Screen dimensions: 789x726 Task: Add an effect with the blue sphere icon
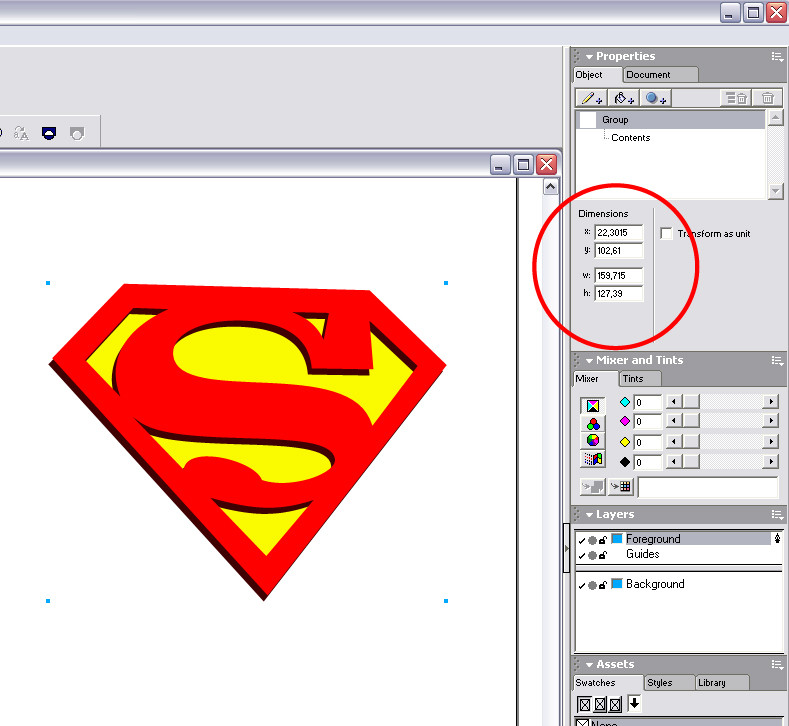[655, 98]
